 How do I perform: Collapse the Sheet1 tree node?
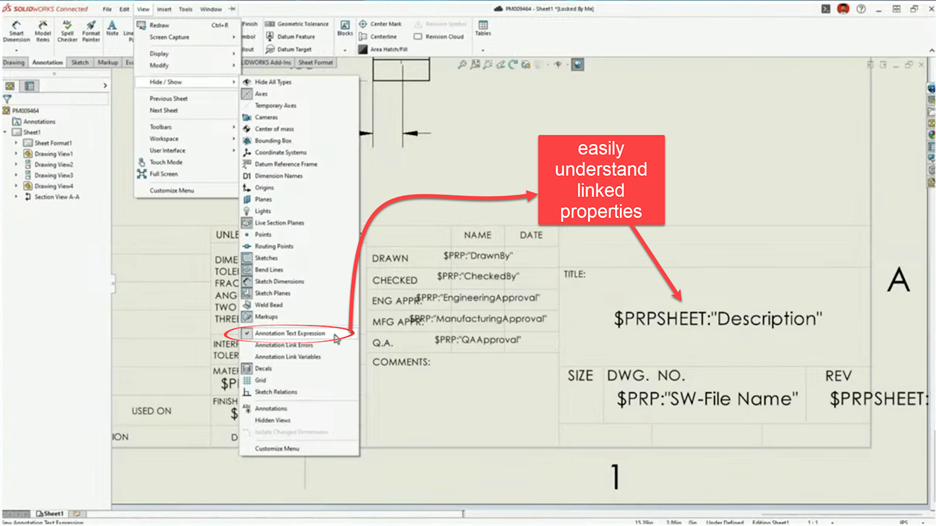click(x=6, y=132)
